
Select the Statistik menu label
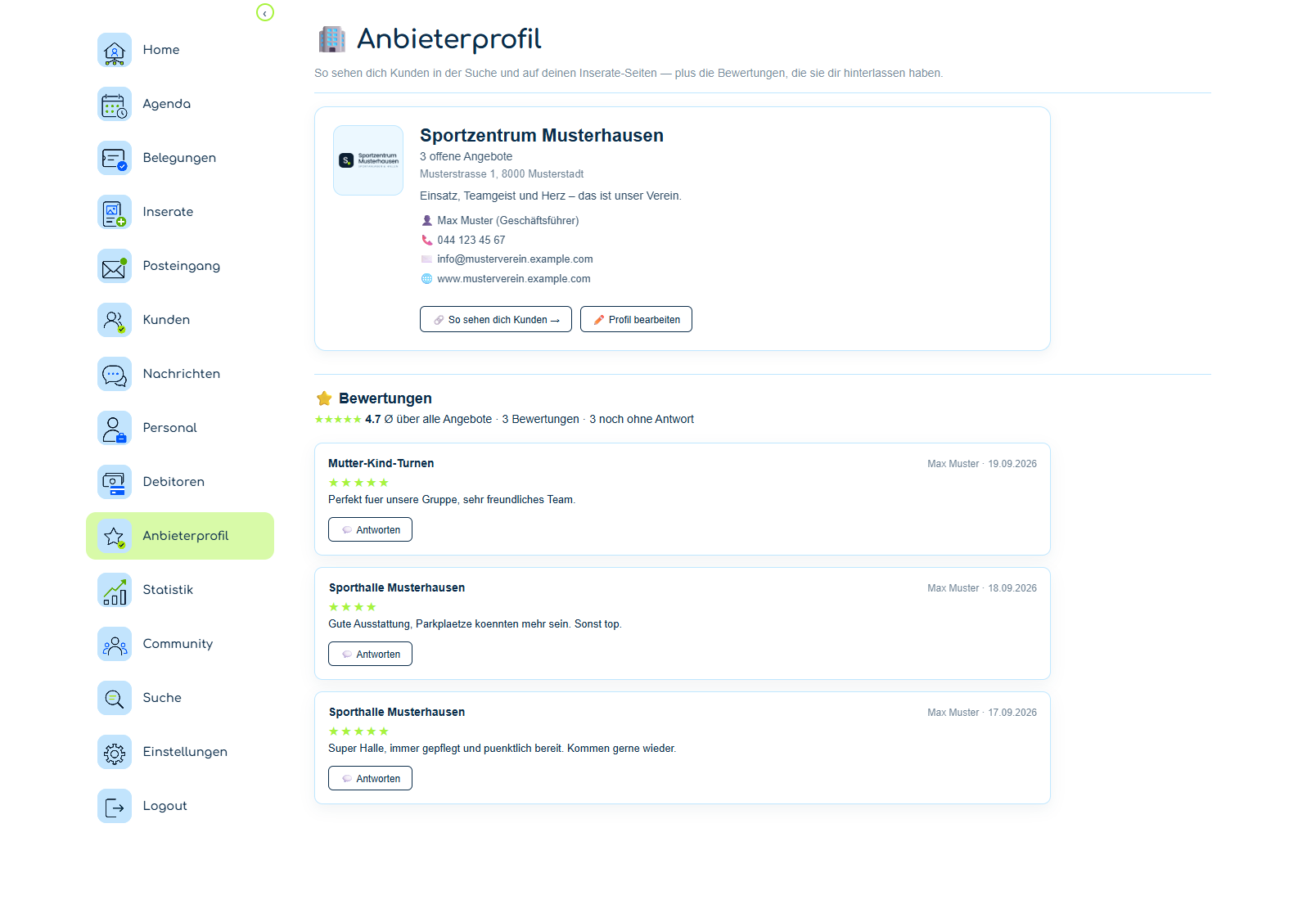[168, 590]
